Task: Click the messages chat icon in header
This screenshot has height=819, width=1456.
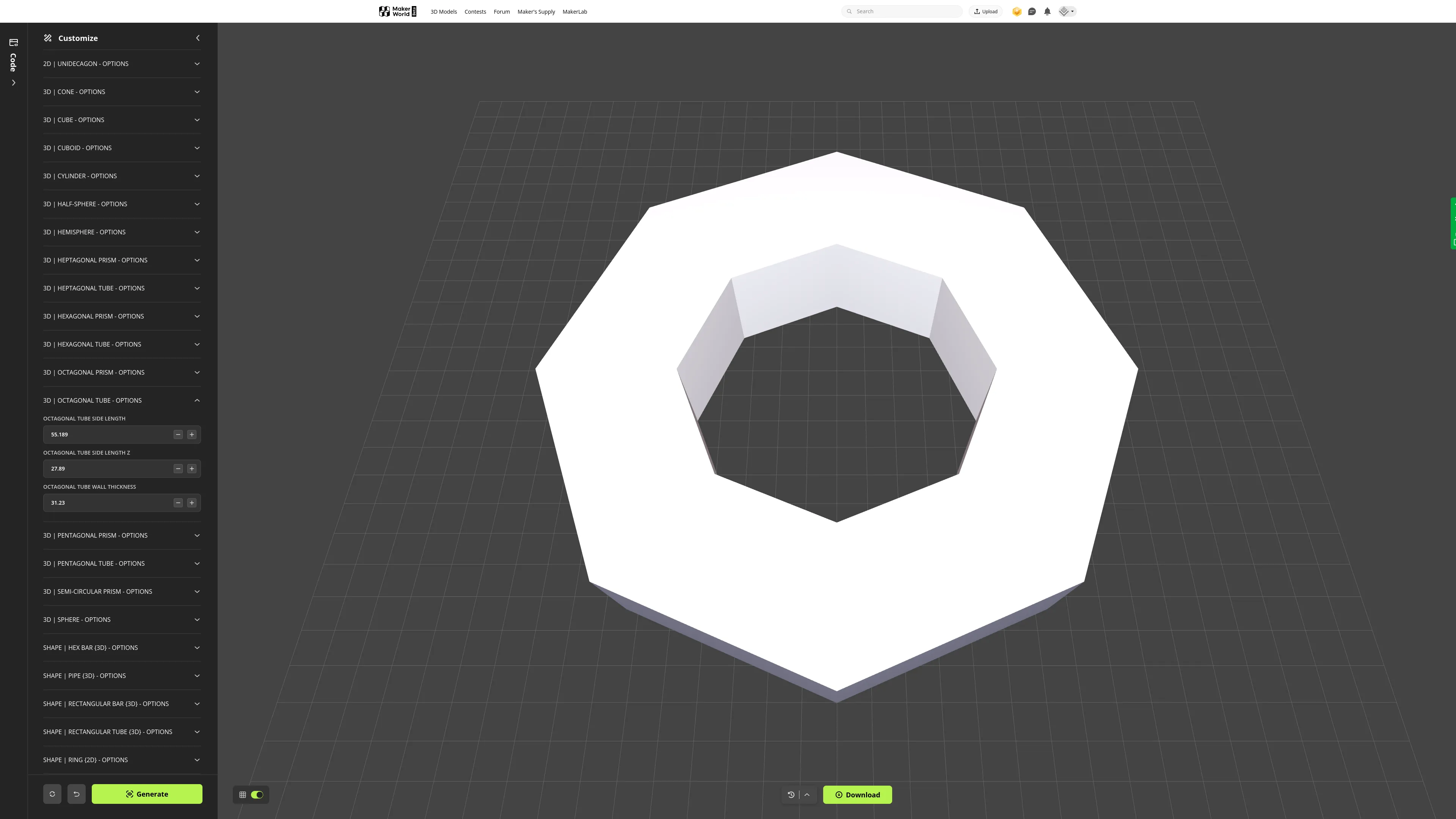Action: coord(1031,11)
